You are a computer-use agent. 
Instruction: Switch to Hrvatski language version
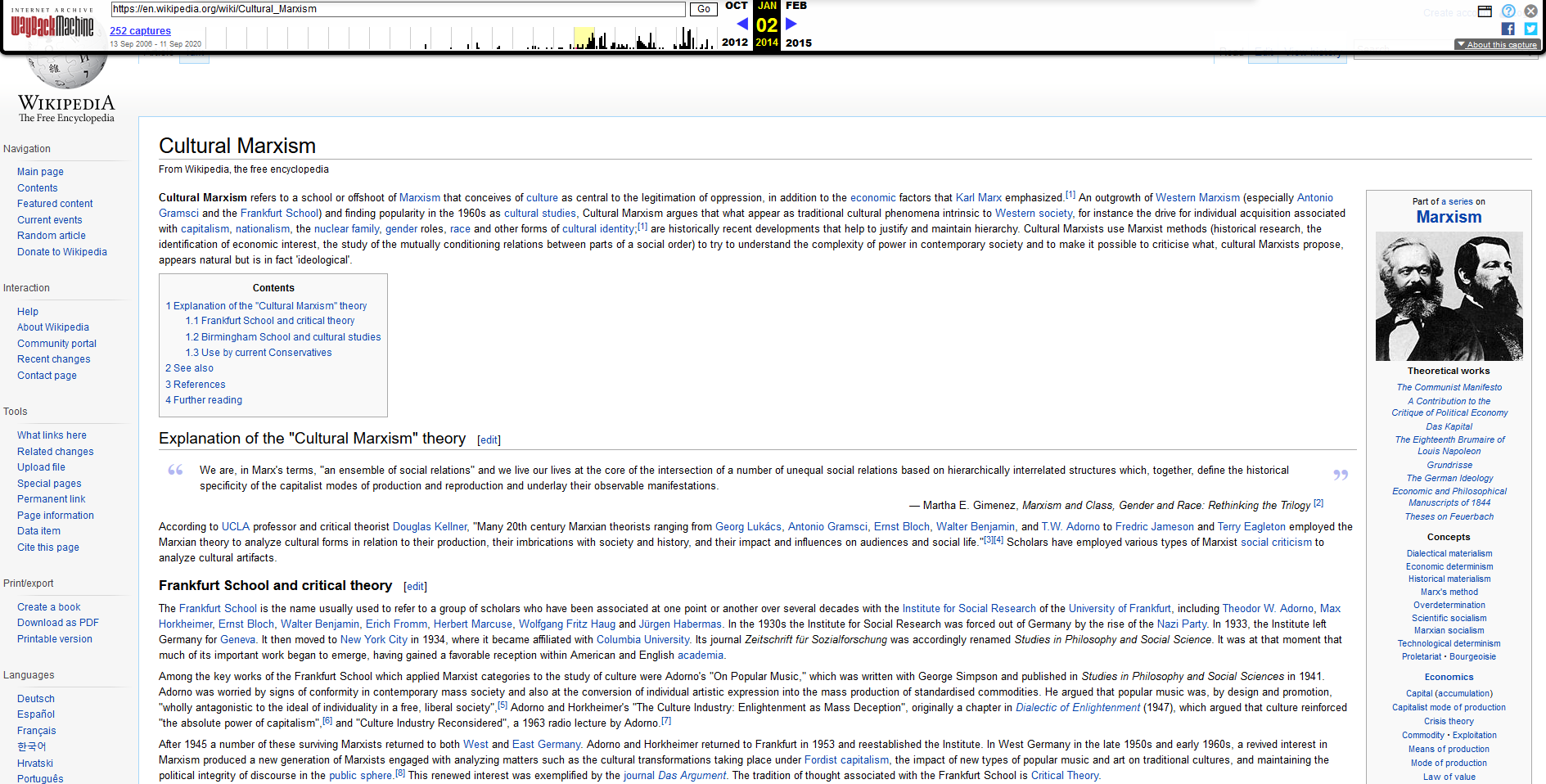[35, 764]
